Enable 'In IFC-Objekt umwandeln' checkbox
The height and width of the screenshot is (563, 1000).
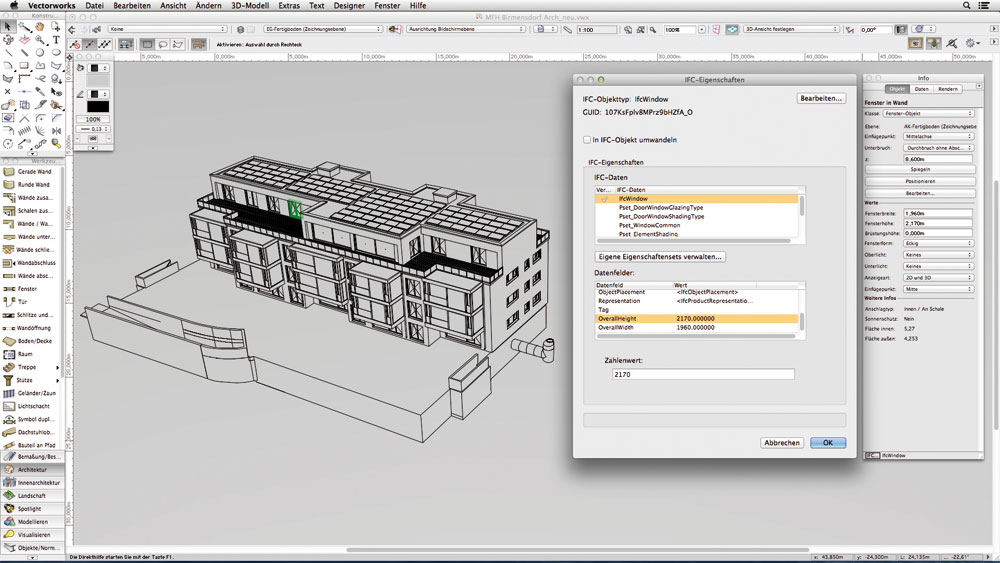587,140
